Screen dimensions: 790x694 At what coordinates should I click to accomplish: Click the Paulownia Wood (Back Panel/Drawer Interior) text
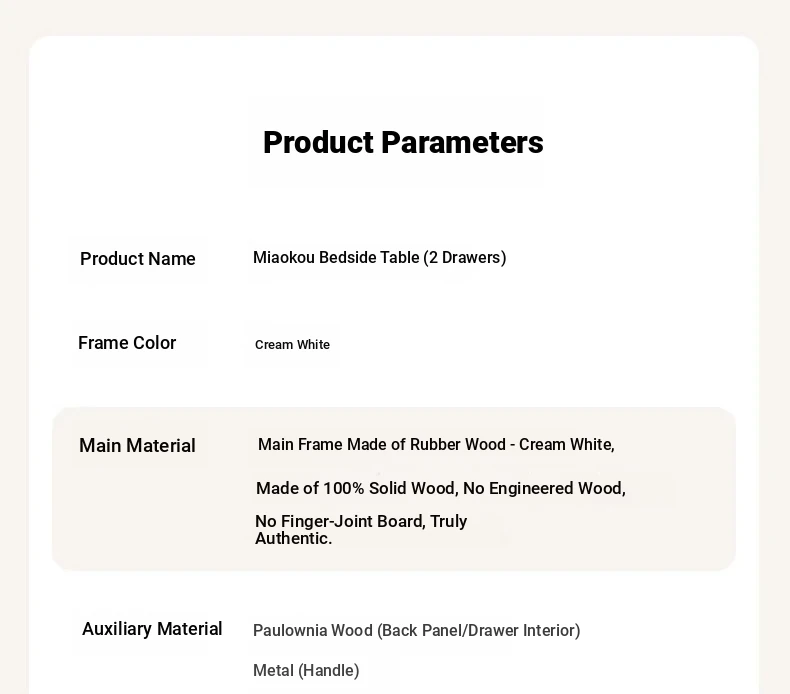click(417, 630)
